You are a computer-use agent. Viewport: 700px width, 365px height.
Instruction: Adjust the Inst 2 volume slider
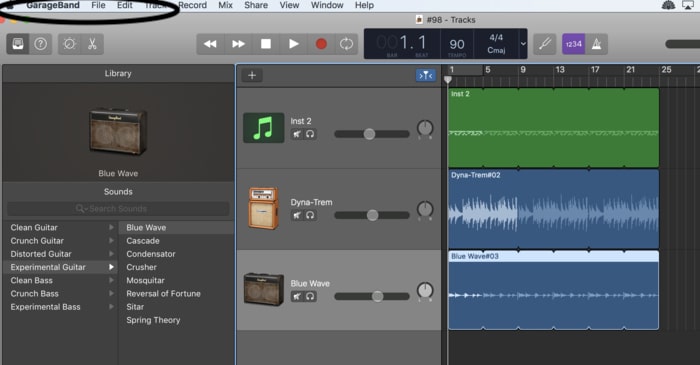tap(371, 134)
